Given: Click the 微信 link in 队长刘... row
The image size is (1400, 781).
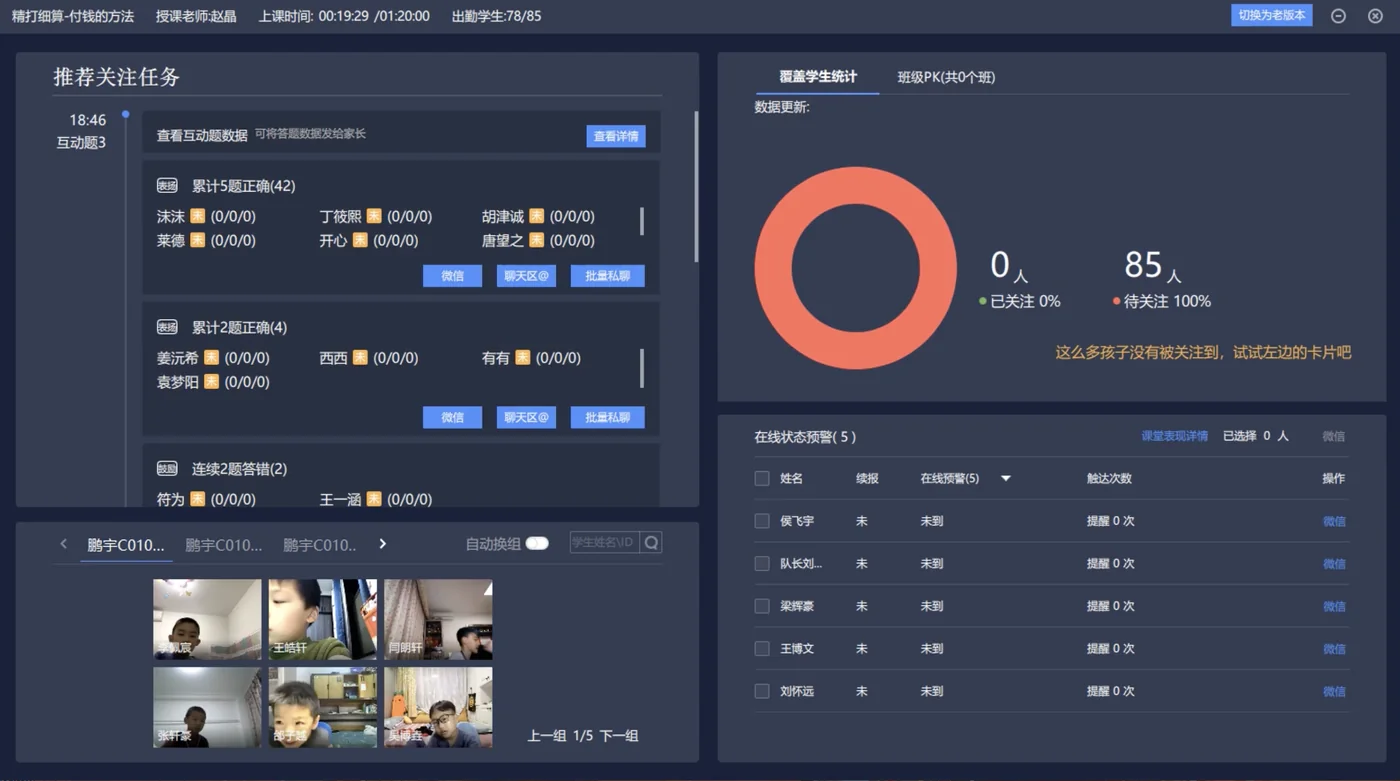Looking at the screenshot, I should point(1334,564).
